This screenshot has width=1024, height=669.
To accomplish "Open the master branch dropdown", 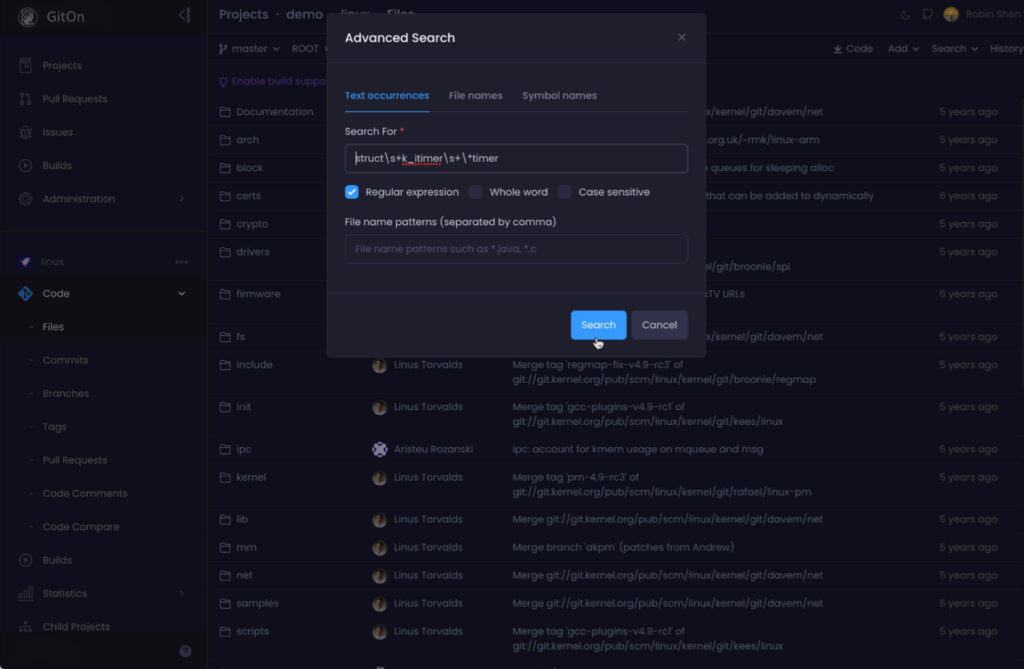I will pyautogui.click(x=249, y=48).
